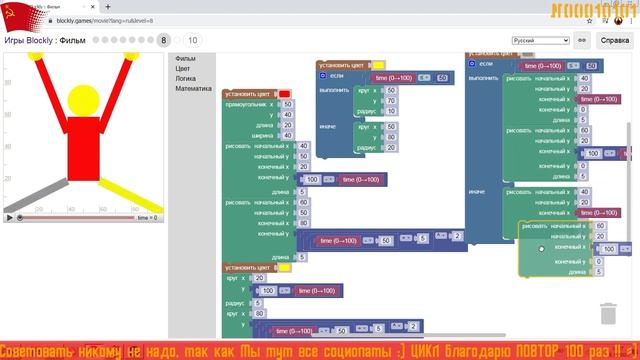
Task: Open the Справка help button
Action: point(615,40)
